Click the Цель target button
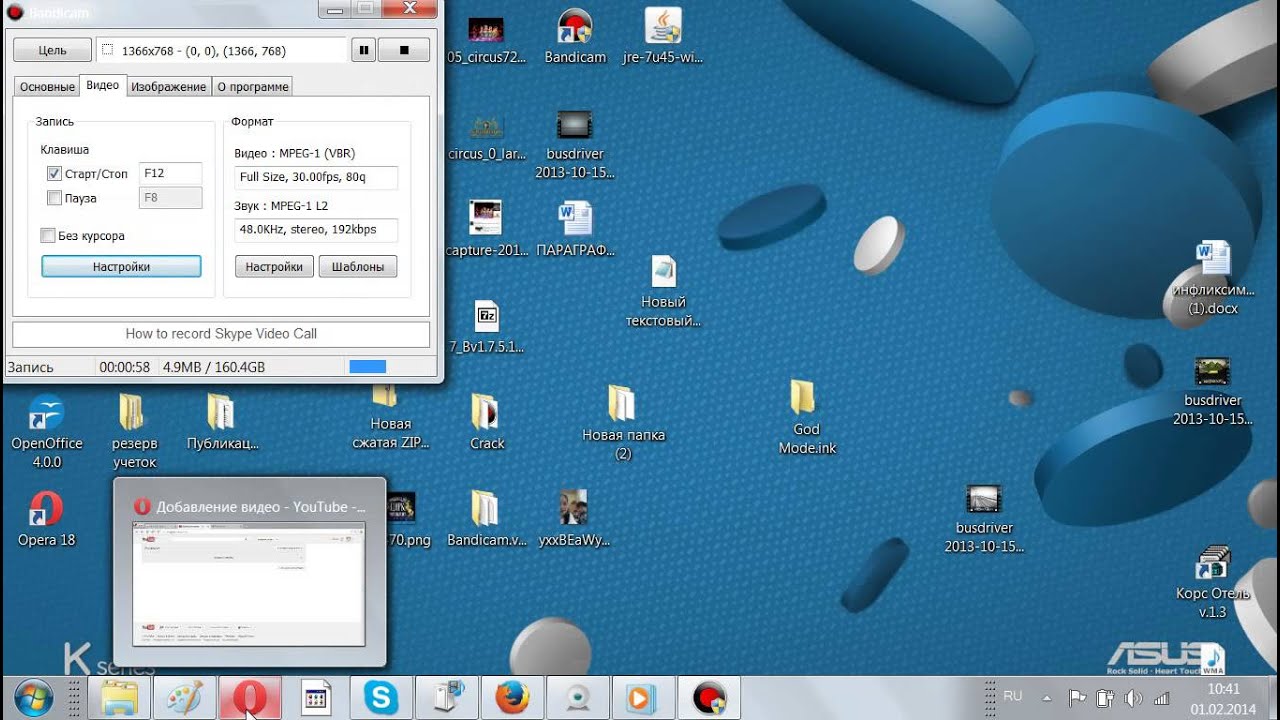This screenshot has height=720, width=1280. point(52,50)
